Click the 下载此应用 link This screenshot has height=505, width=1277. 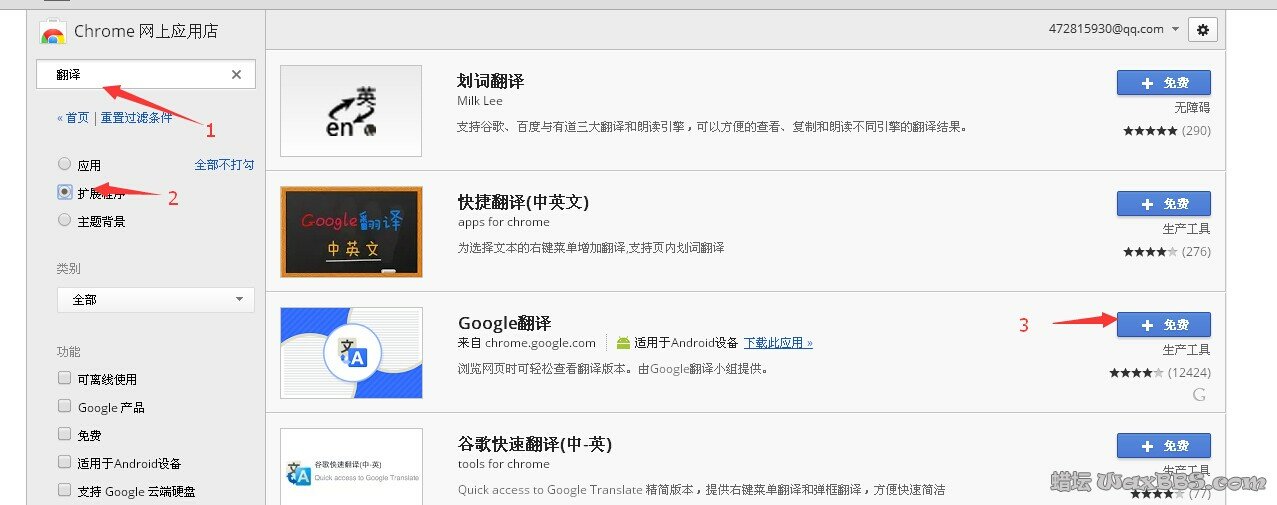coord(777,343)
